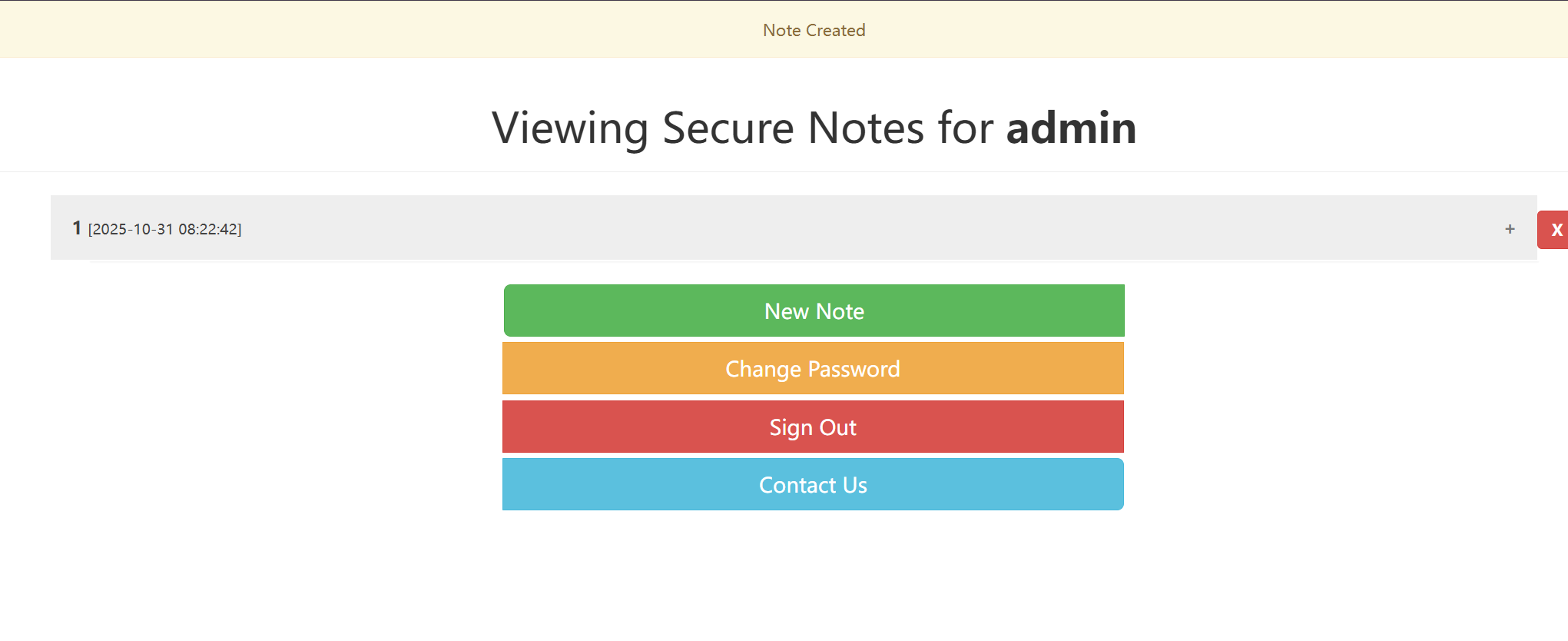Expand note 1 with the plus icon
This screenshot has width=1568, height=641.
click(x=1510, y=229)
